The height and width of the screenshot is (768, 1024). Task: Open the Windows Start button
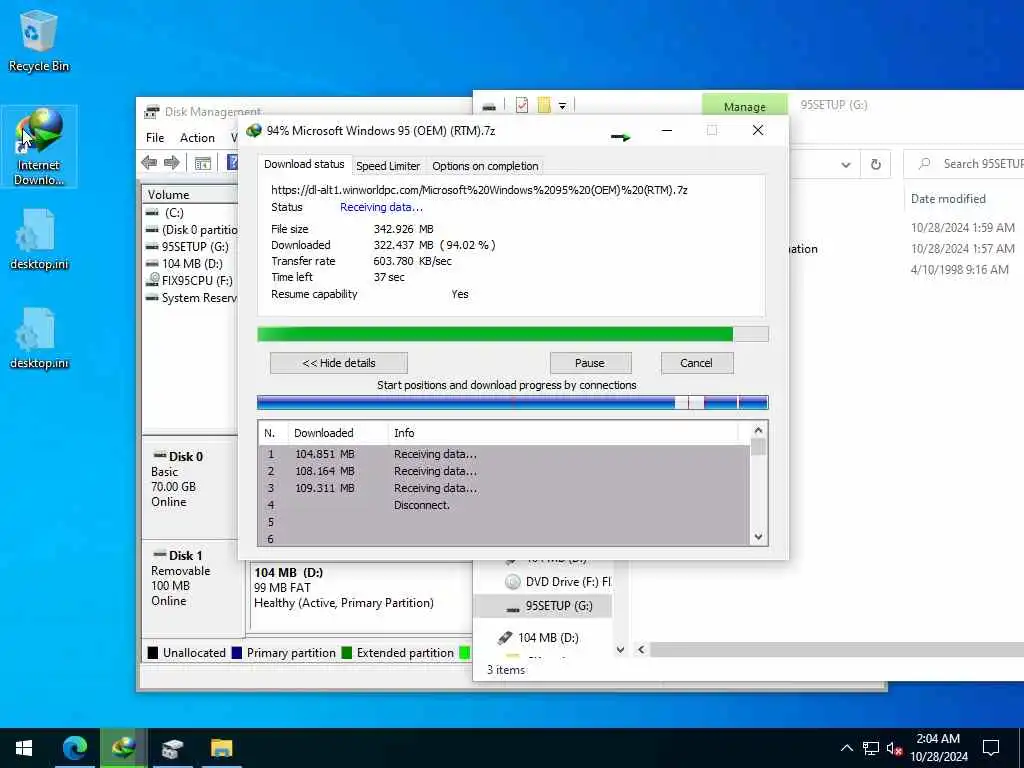24,748
